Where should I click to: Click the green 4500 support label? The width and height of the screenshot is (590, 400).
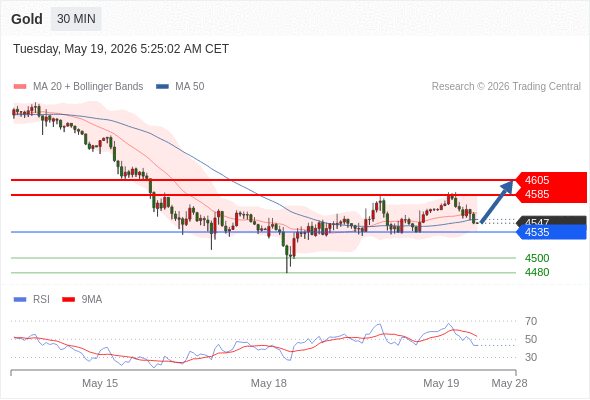(537, 258)
